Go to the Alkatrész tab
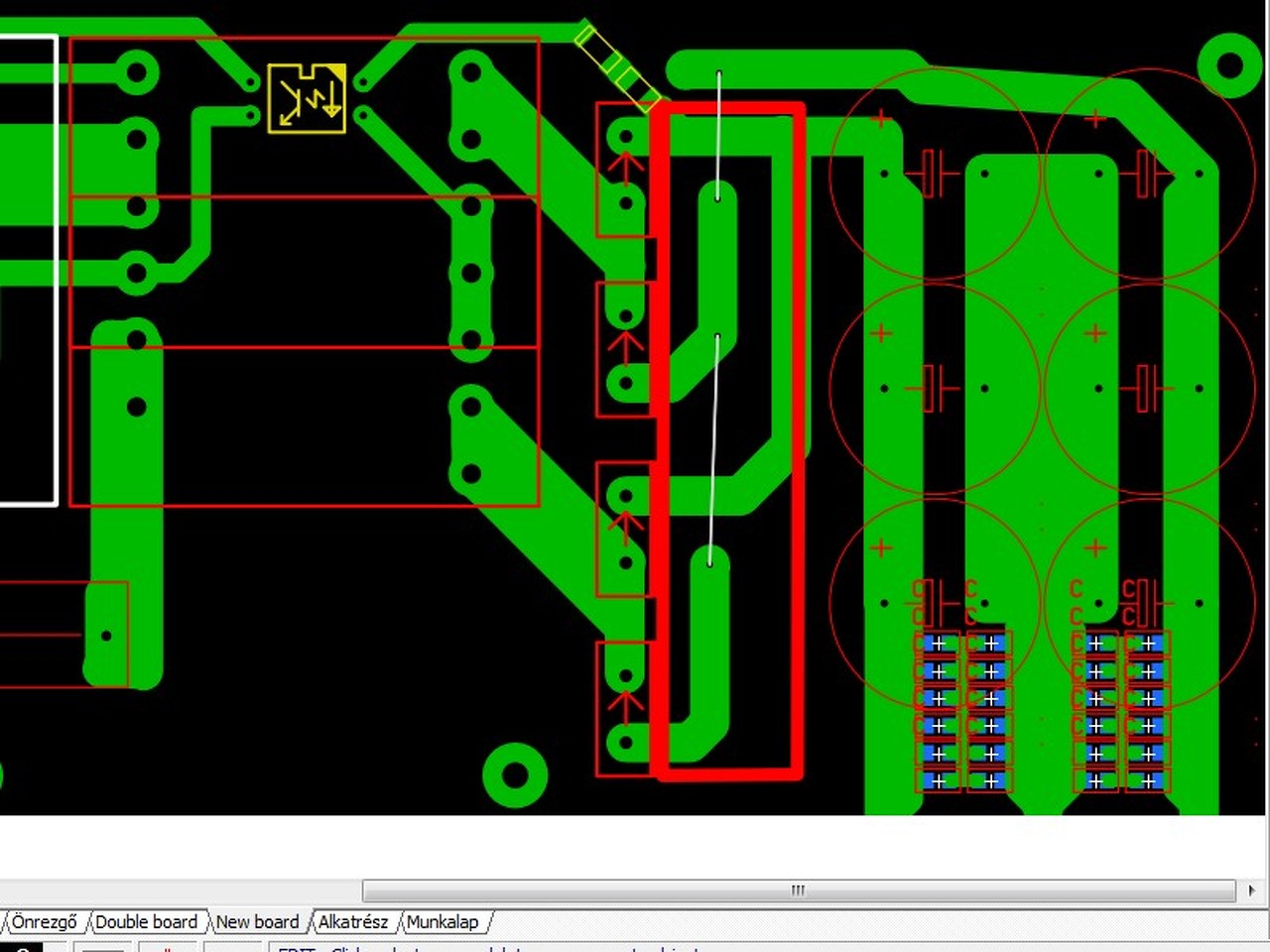This screenshot has height=952, width=1270. pyautogui.click(x=352, y=922)
